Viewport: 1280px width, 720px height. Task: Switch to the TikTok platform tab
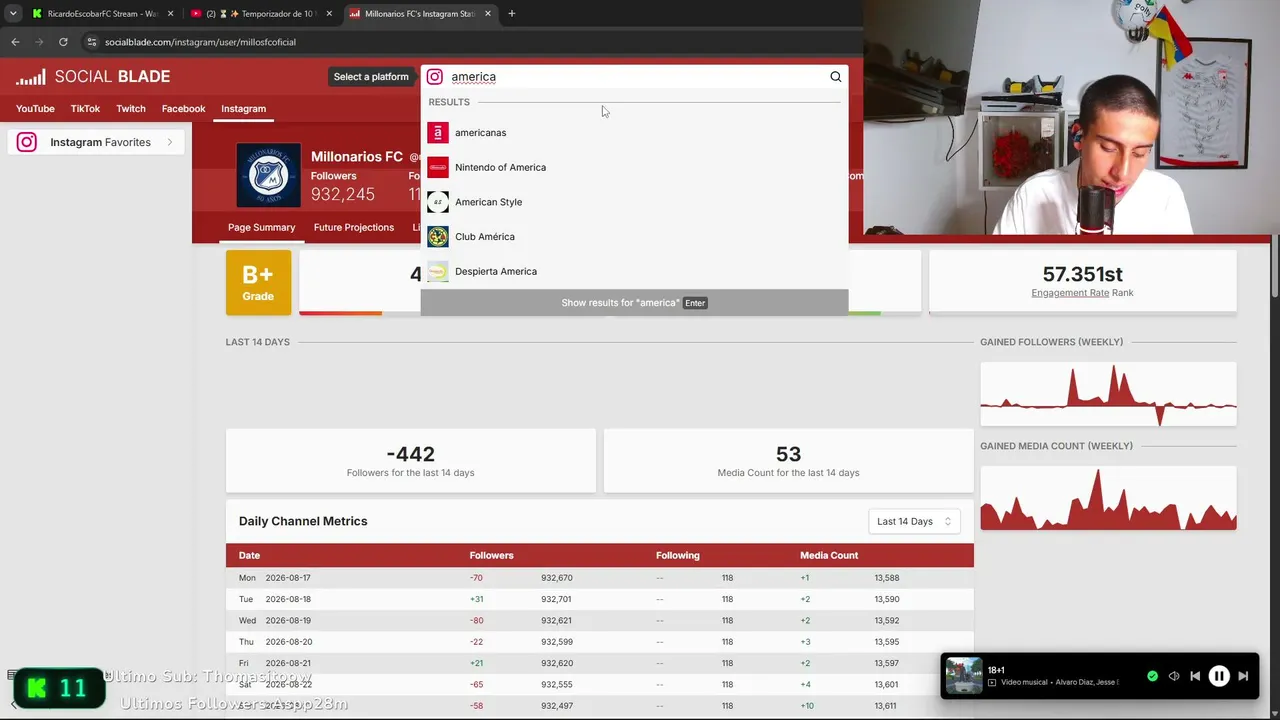[x=85, y=108]
